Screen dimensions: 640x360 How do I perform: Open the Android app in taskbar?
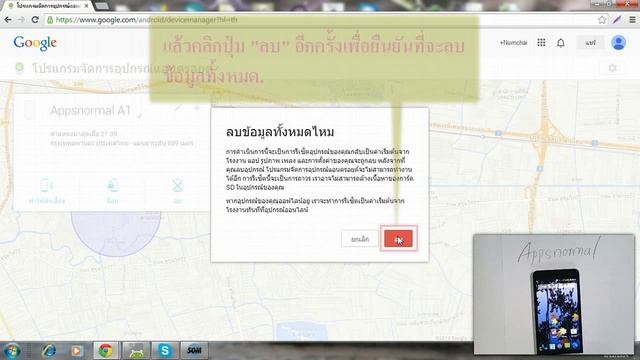(x=136, y=351)
